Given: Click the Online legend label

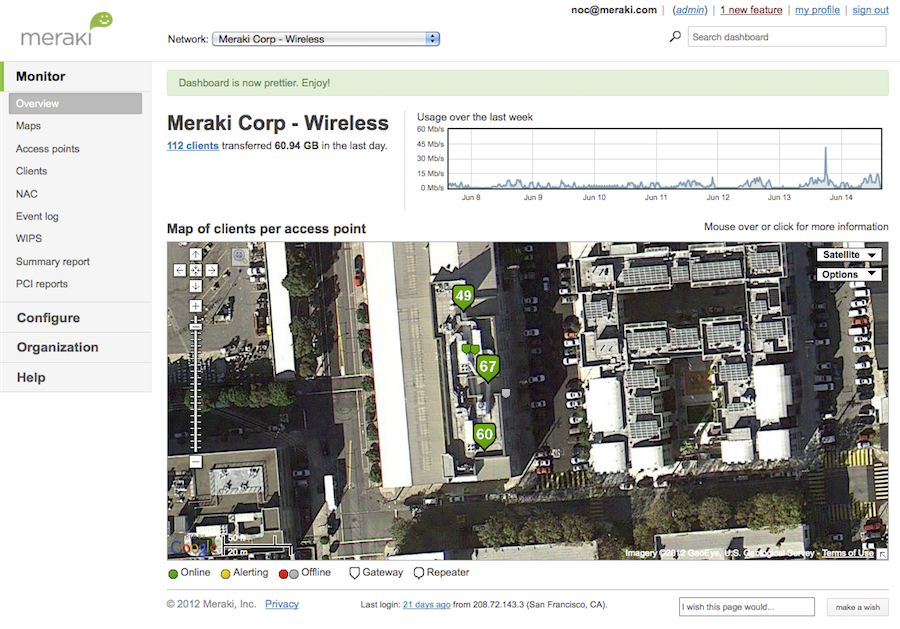Looking at the screenshot, I should tap(195, 572).
